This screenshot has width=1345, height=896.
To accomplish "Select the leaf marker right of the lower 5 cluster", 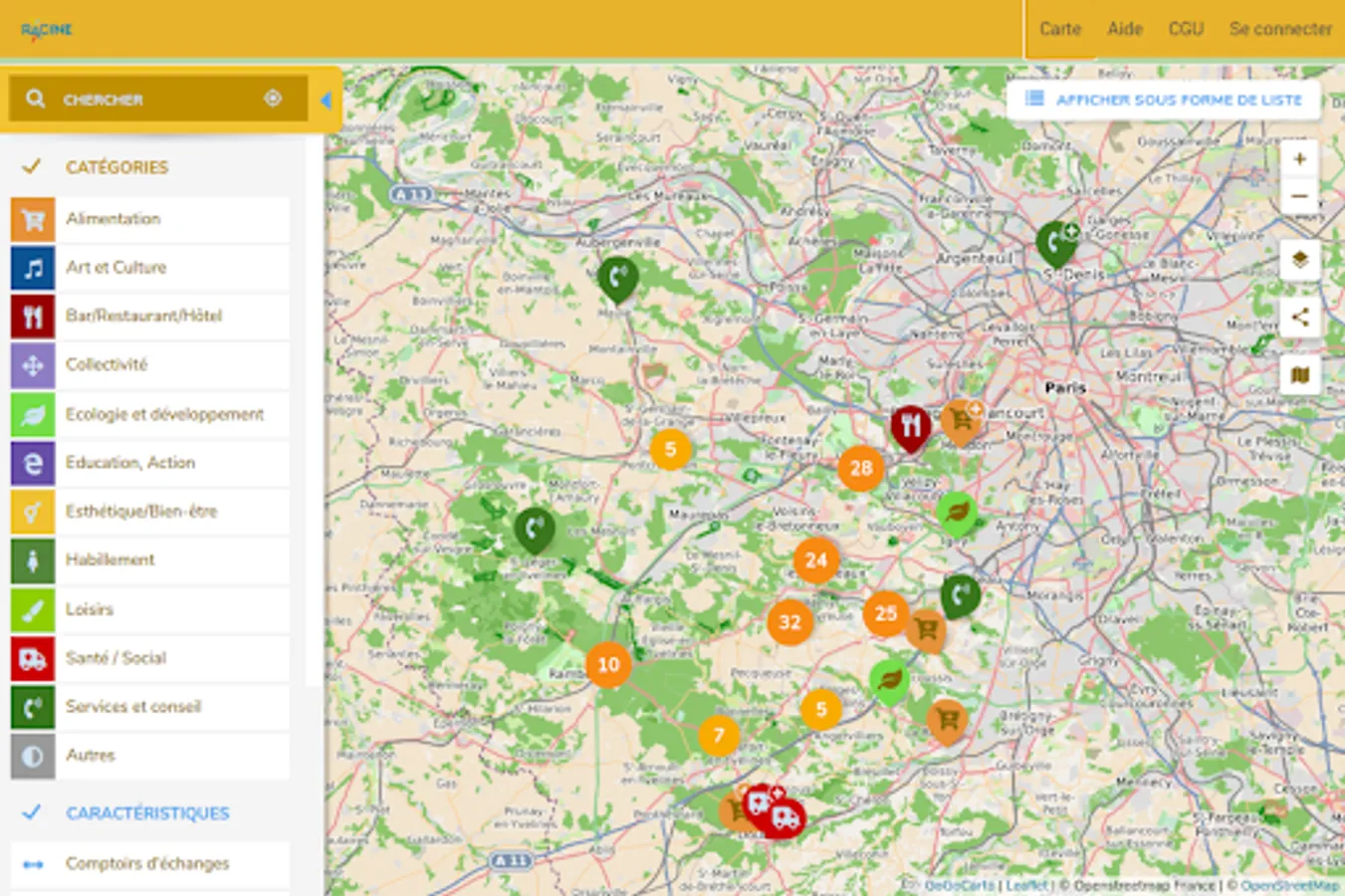I will click(x=890, y=682).
